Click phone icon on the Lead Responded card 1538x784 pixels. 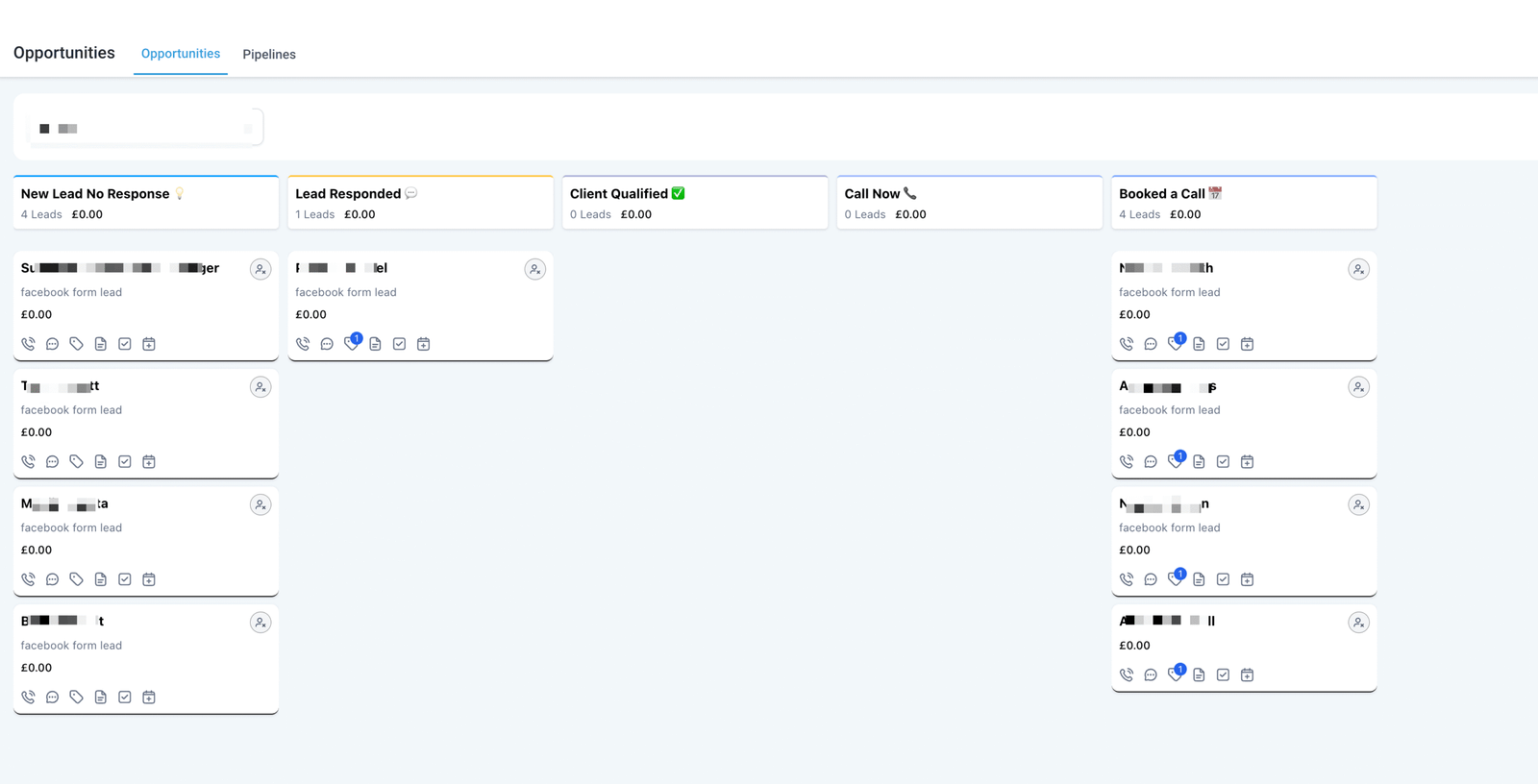(x=303, y=344)
